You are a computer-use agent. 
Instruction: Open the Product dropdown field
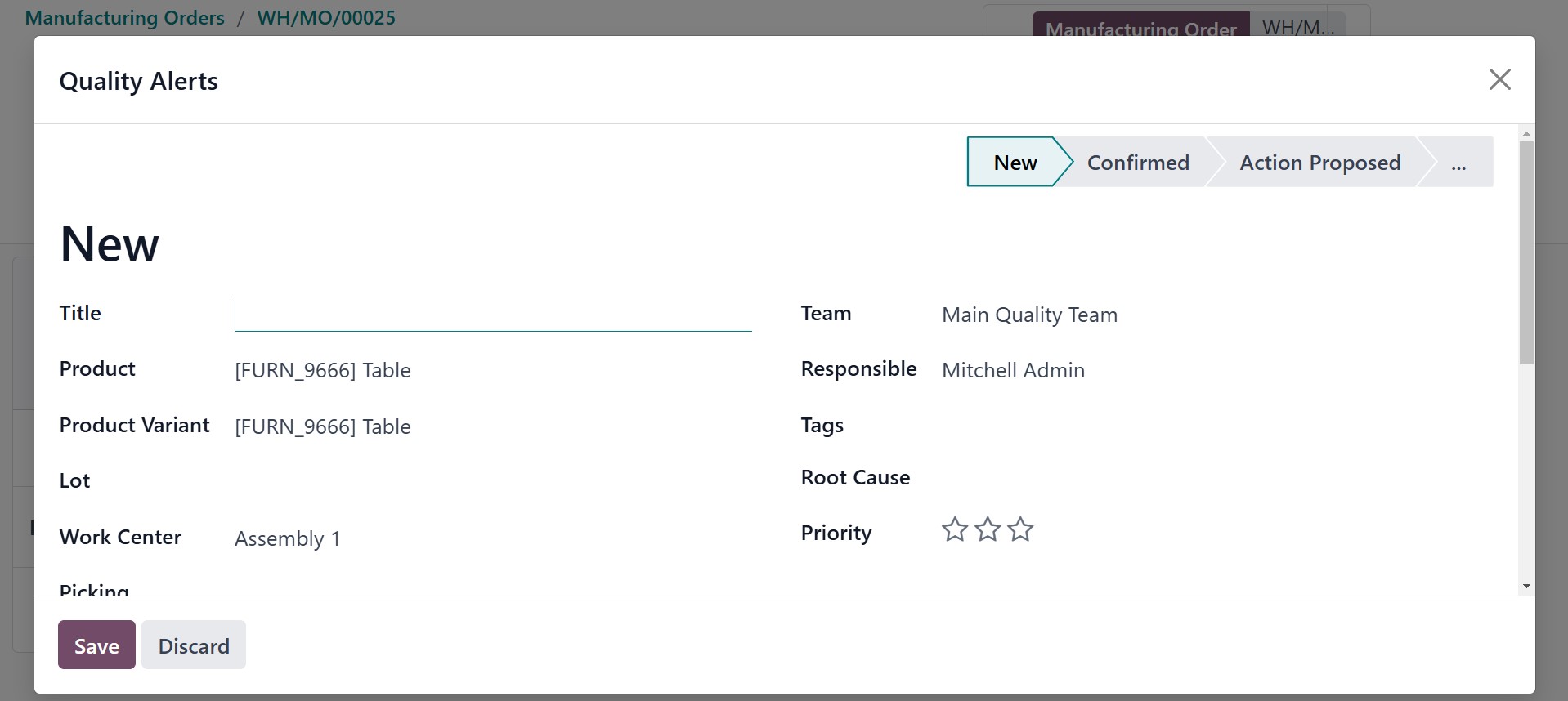(x=491, y=370)
